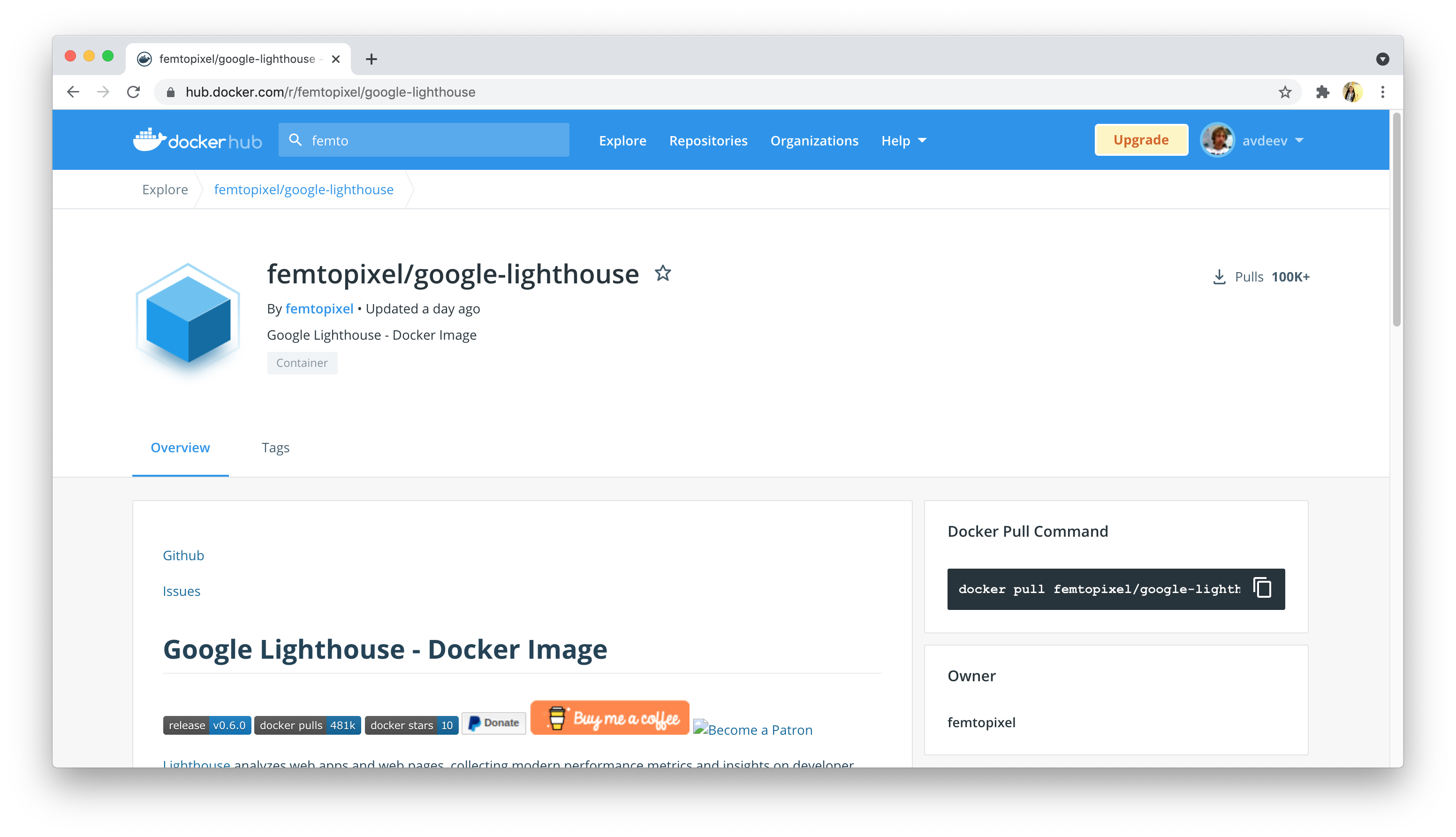Click the Pulls download icon
The image size is (1456, 837).
[1219, 277]
